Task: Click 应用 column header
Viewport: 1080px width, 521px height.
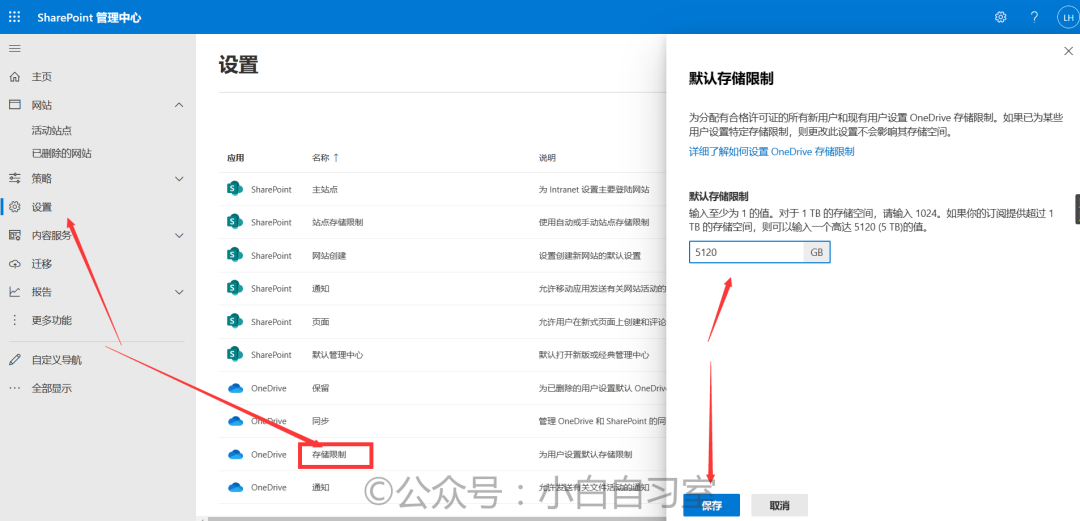Action: point(236,158)
